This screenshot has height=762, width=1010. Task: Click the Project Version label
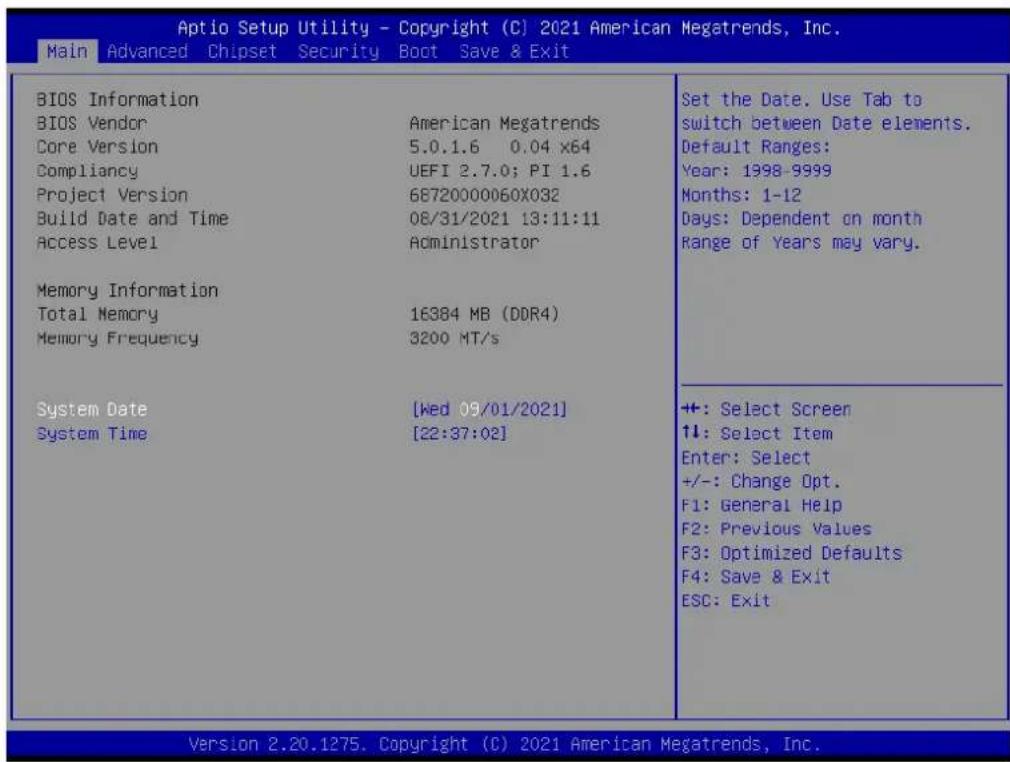click(x=112, y=195)
